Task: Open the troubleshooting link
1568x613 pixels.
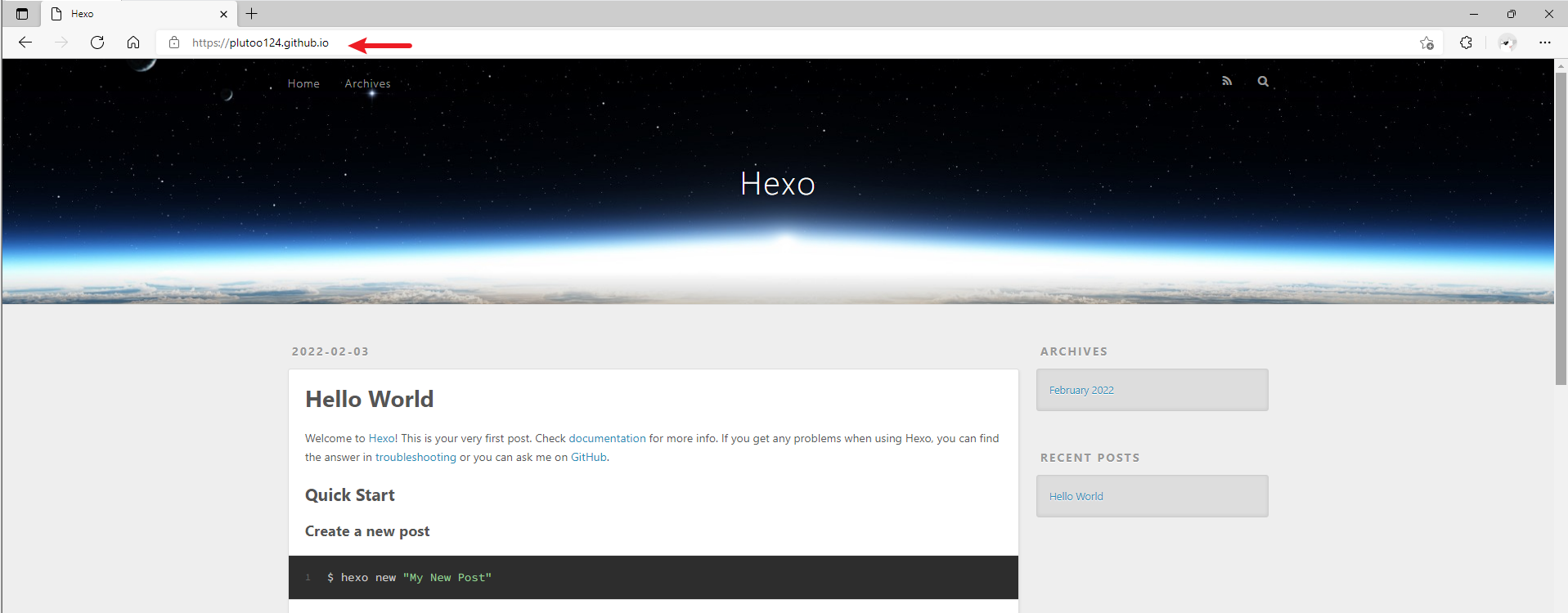Action: 416,457
